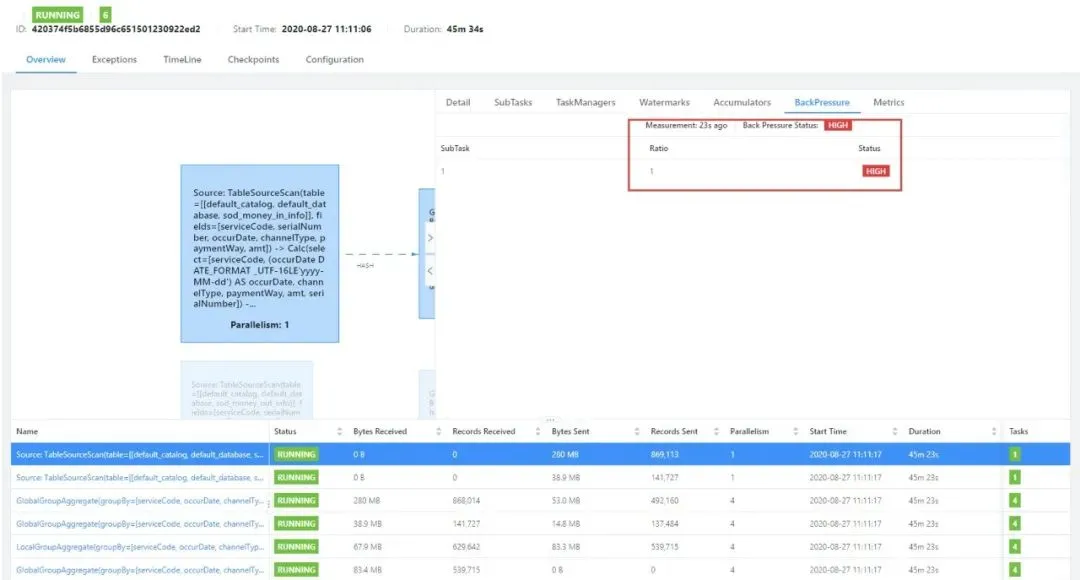Click the 14.8 MB bytes sent cell
Screen dimensions: 1080x580
click(x=565, y=524)
